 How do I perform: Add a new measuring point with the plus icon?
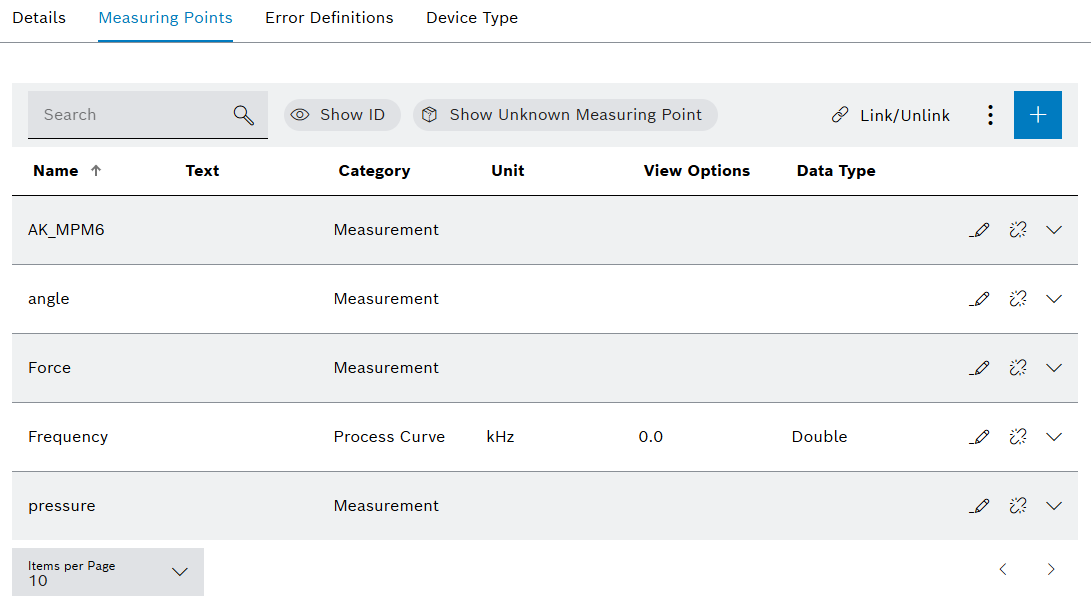point(1037,114)
